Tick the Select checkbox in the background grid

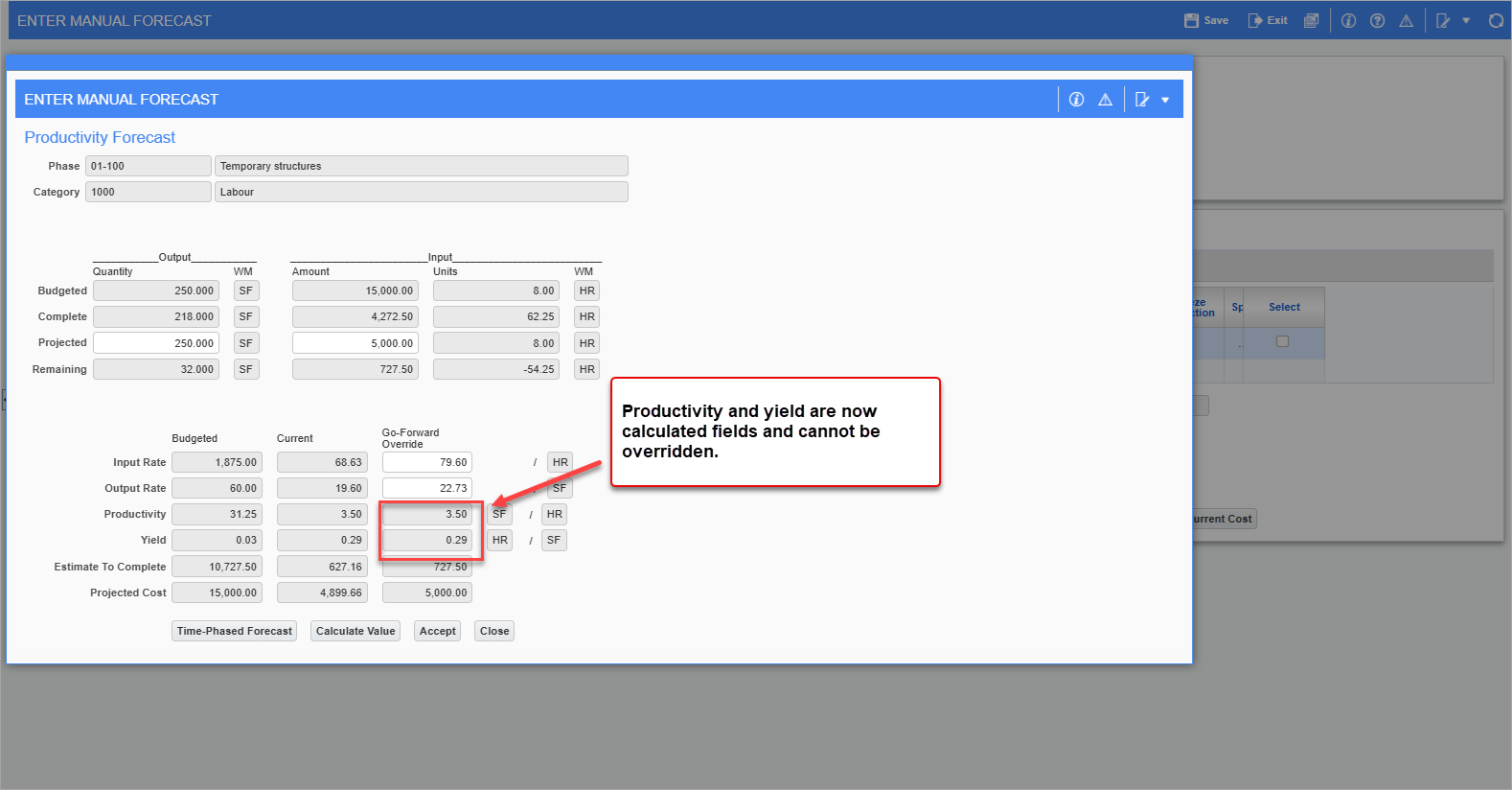1283,341
